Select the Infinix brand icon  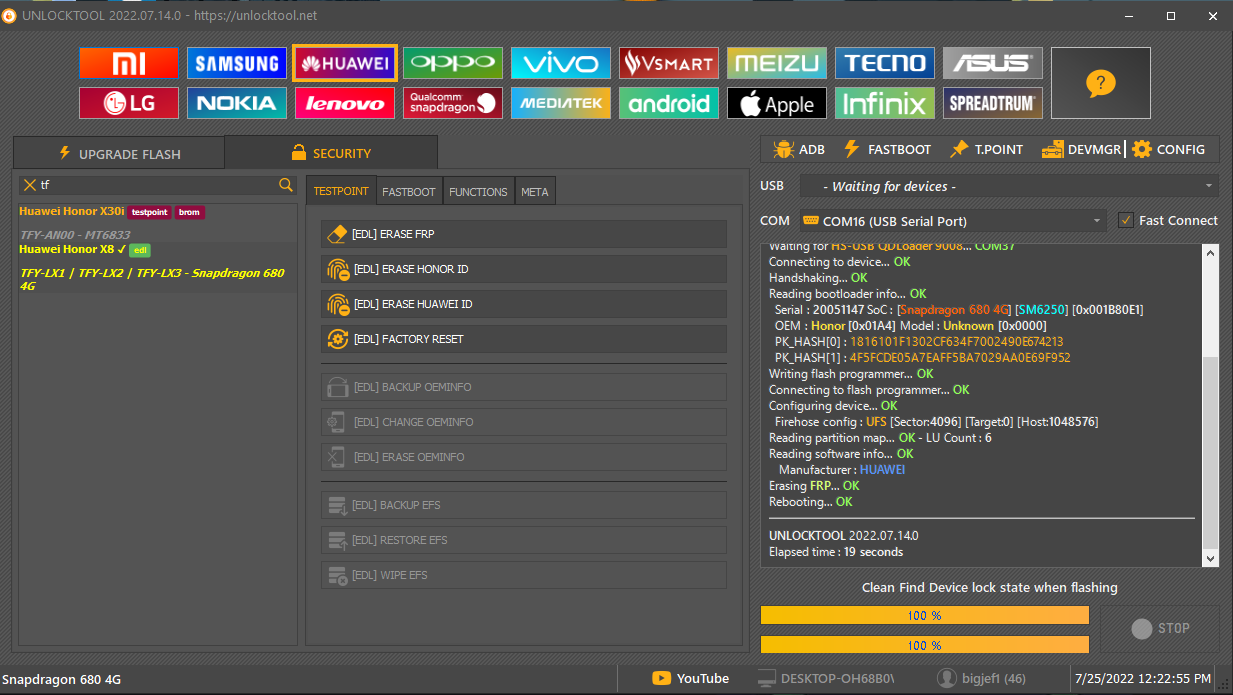tap(885, 103)
